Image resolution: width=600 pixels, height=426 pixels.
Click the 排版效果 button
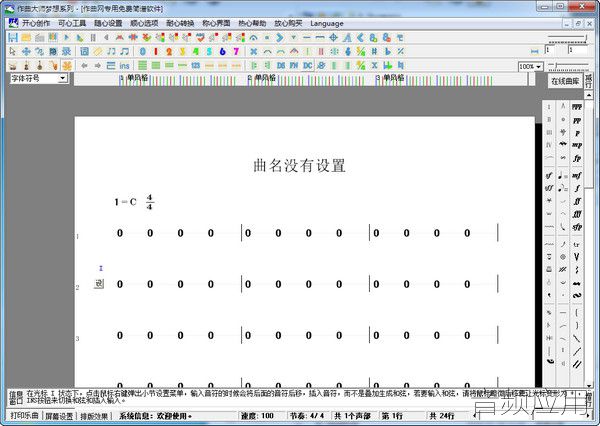(94, 416)
